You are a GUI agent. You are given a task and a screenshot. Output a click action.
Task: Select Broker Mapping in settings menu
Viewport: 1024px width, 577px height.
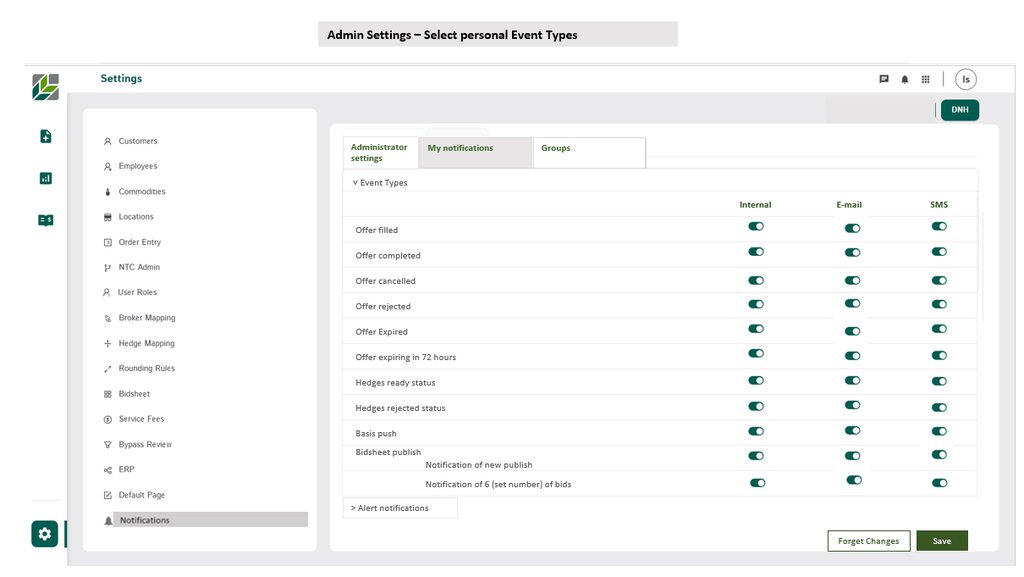(146, 318)
